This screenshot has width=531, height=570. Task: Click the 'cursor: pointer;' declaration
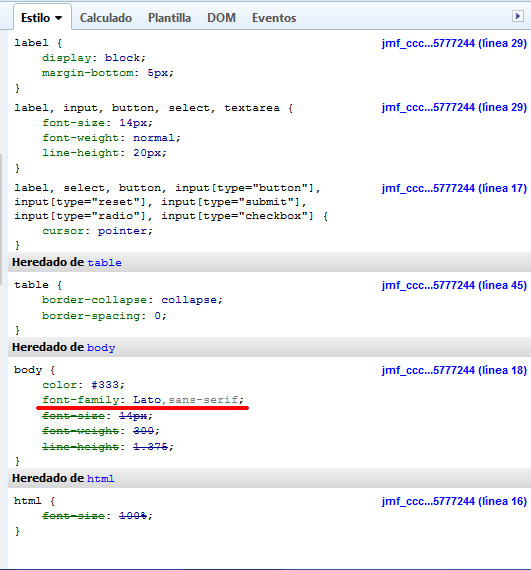97,231
